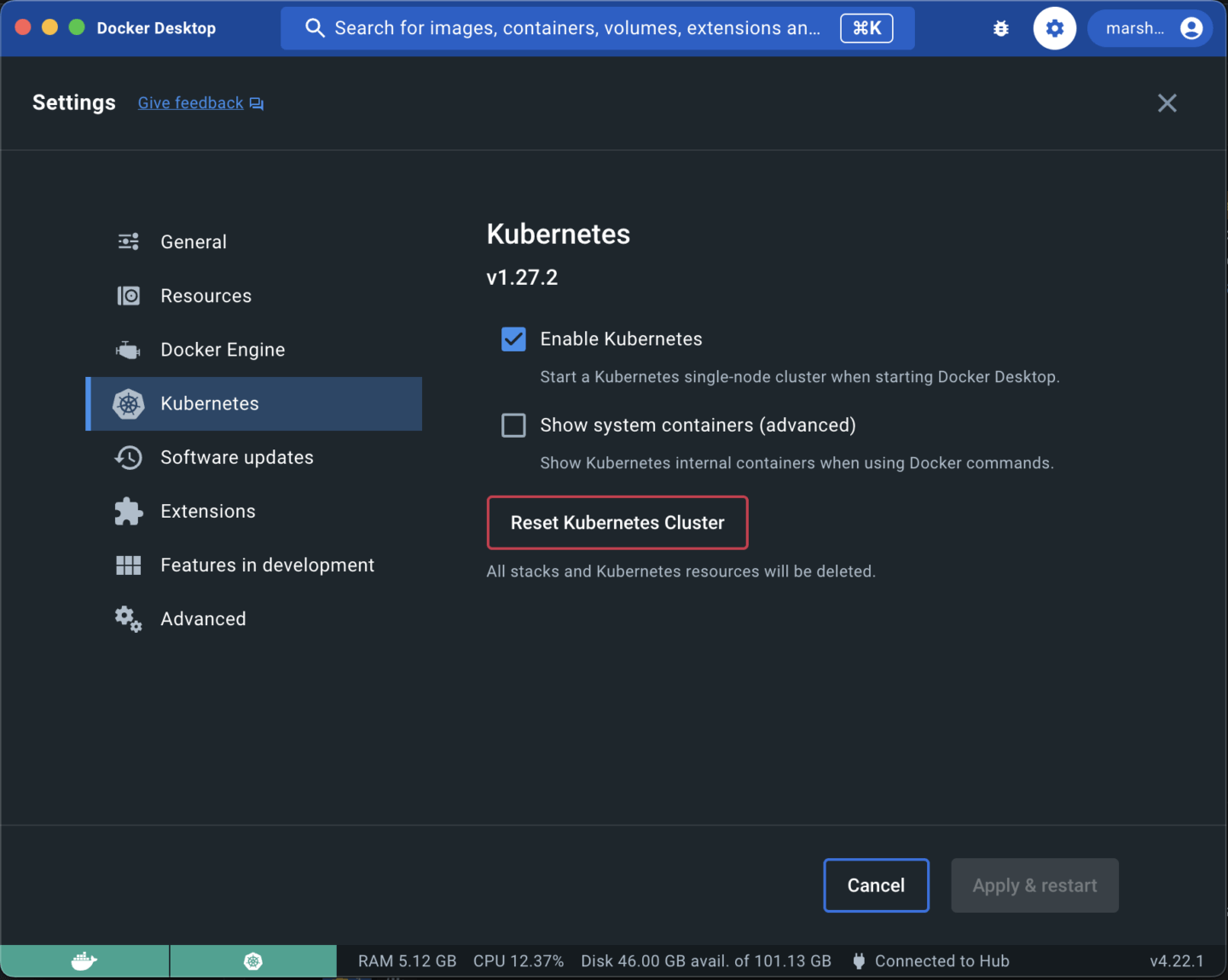Viewport: 1228px width, 980px height.
Task: Uncheck the Enable Kubernetes checkbox
Action: tap(513, 339)
